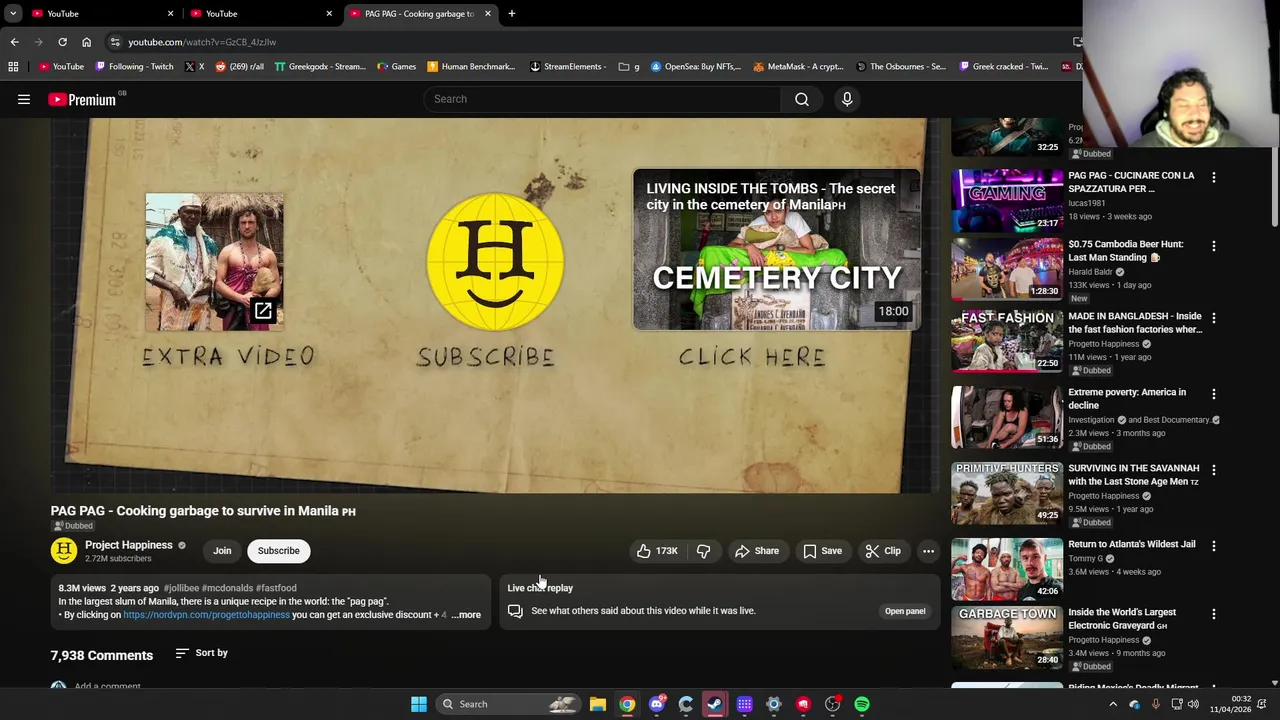Viewport: 1280px width, 720px height.
Task: Open options for Return to Atlanta's Wildest Jail
Action: (x=1214, y=546)
